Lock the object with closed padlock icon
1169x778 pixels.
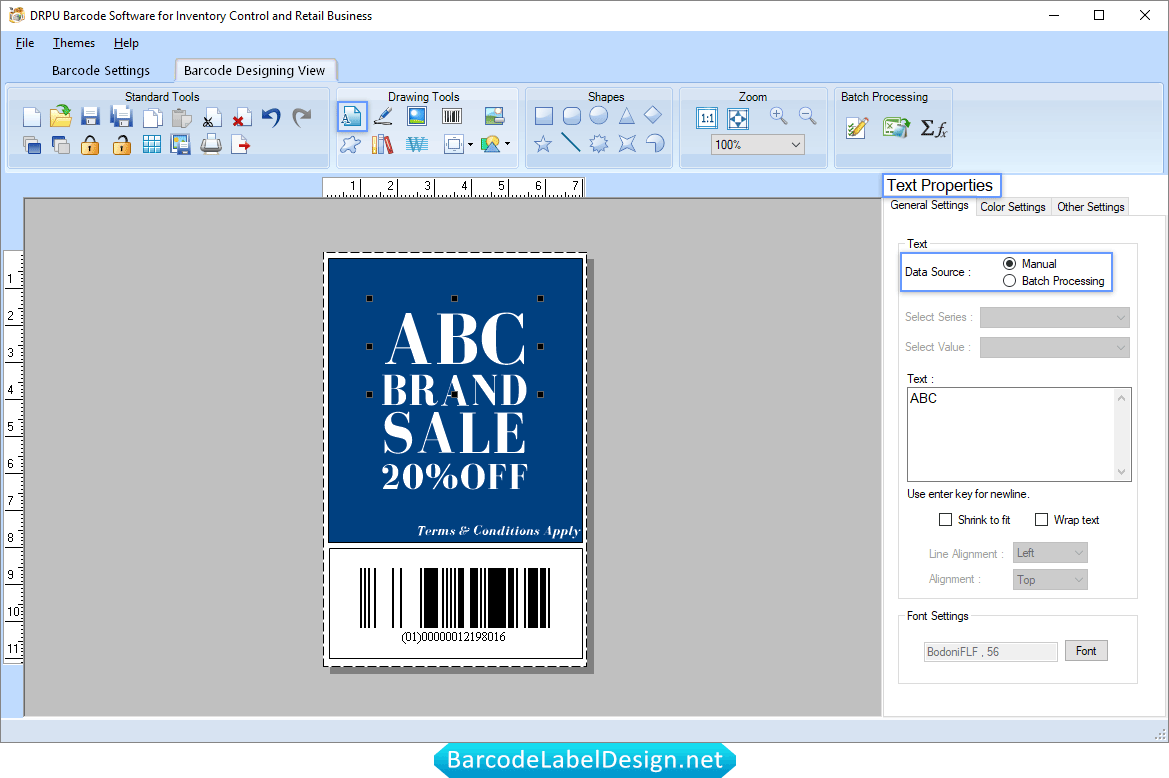[90, 145]
